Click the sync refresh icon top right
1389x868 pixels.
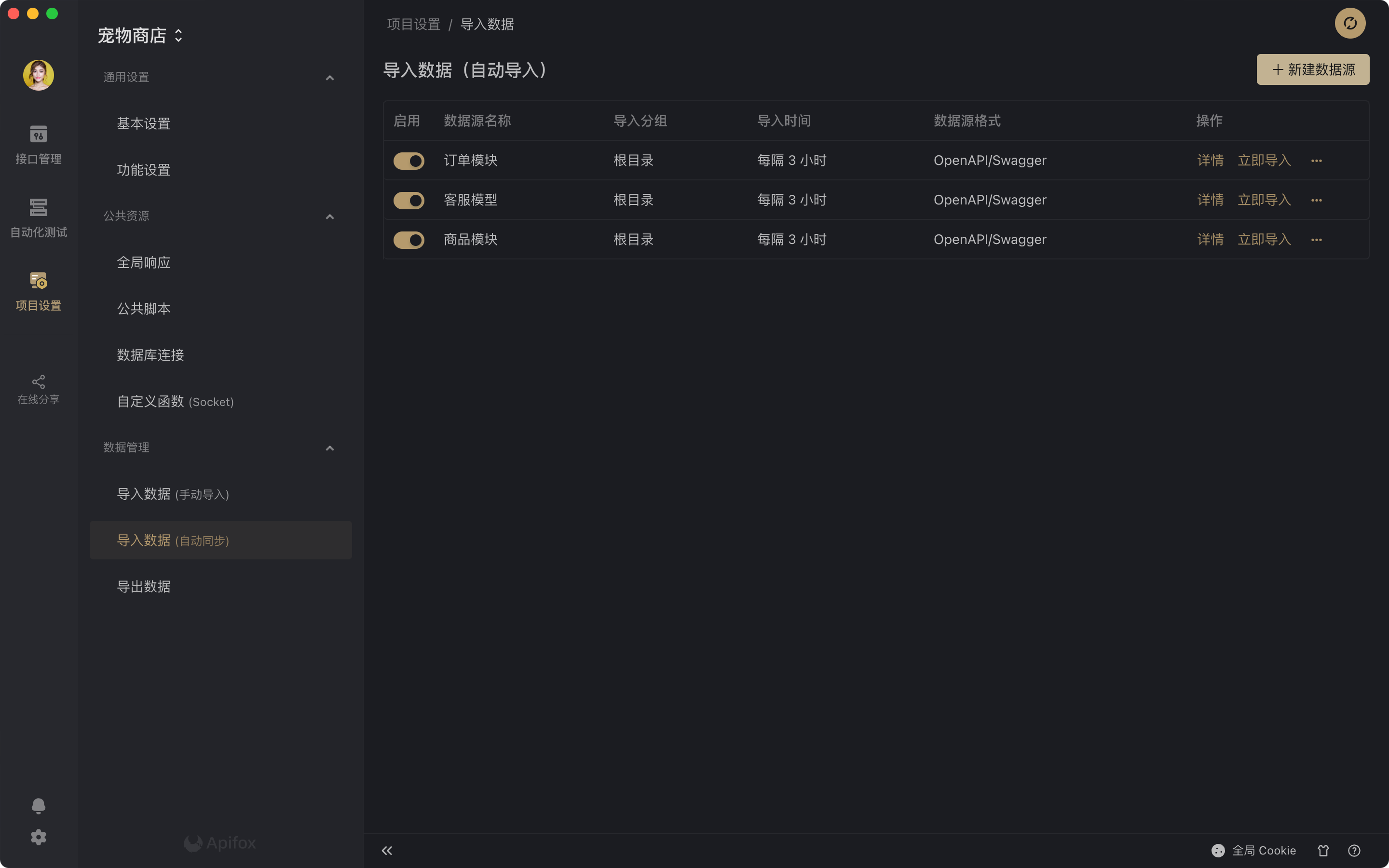tap(1349, 24)
